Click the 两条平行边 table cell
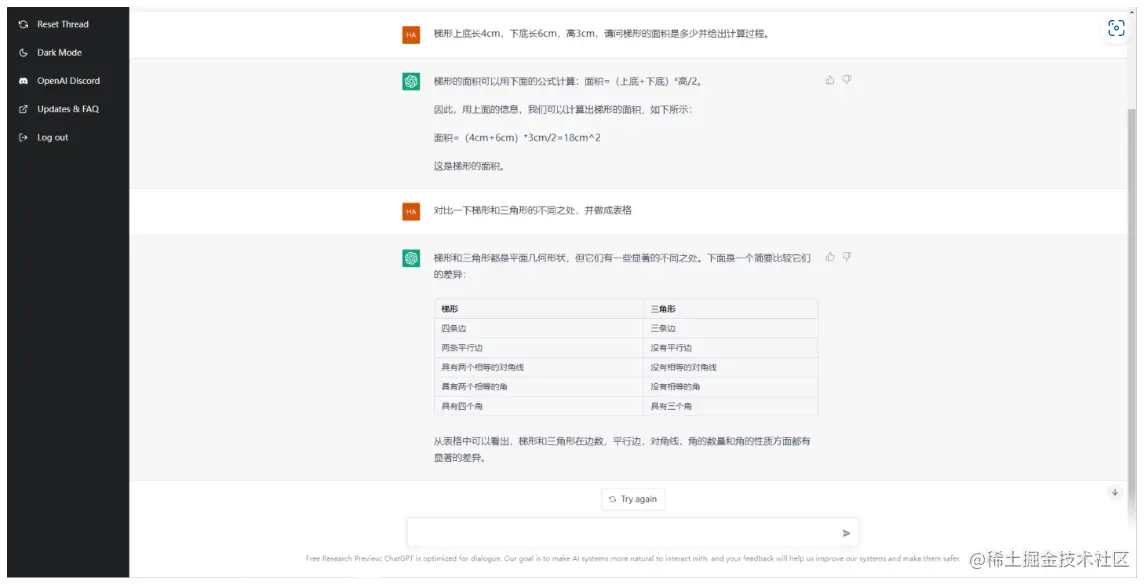 [x=538, y=348]
